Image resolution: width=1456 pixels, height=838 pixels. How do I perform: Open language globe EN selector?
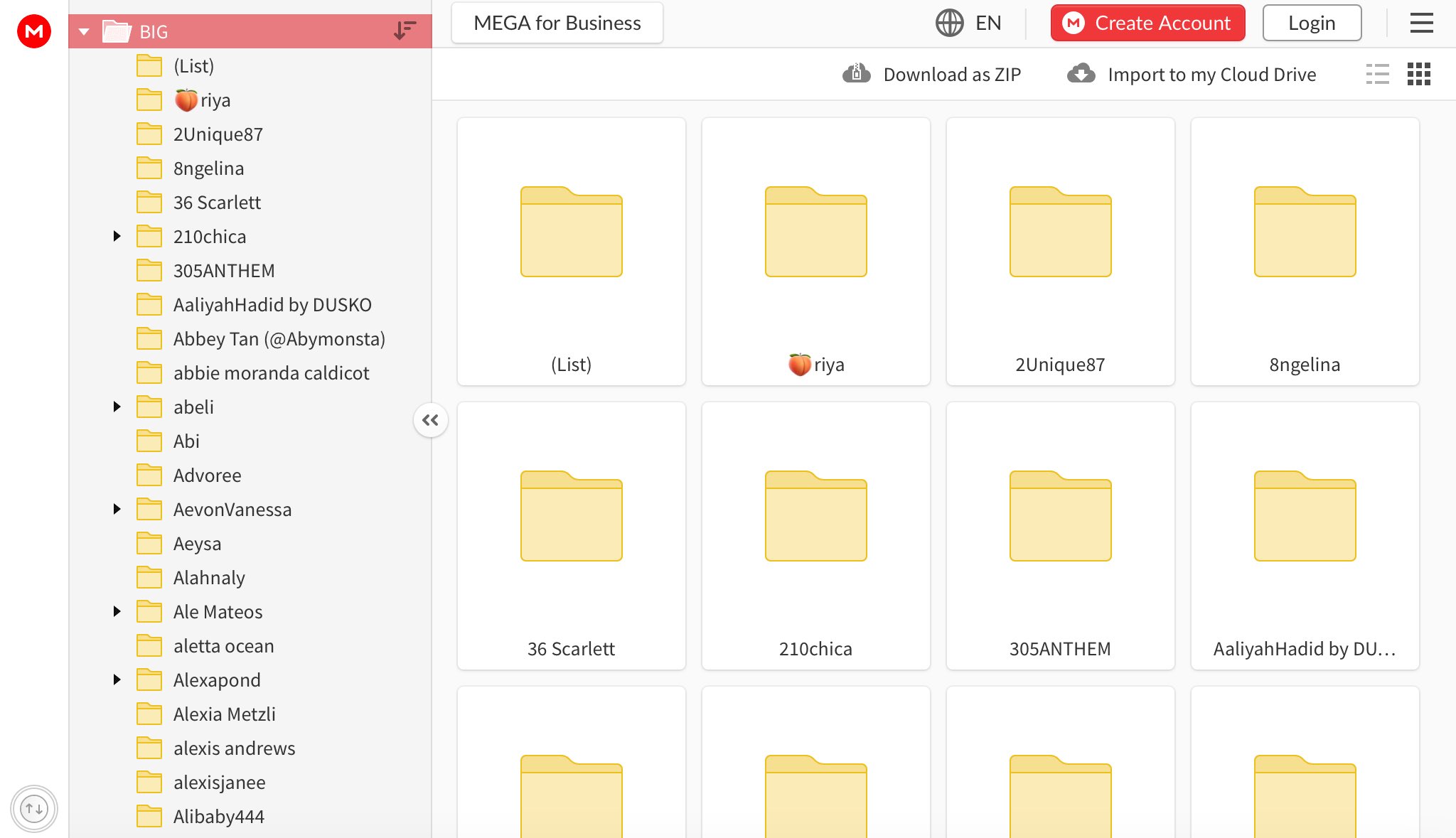pos(968,23)
